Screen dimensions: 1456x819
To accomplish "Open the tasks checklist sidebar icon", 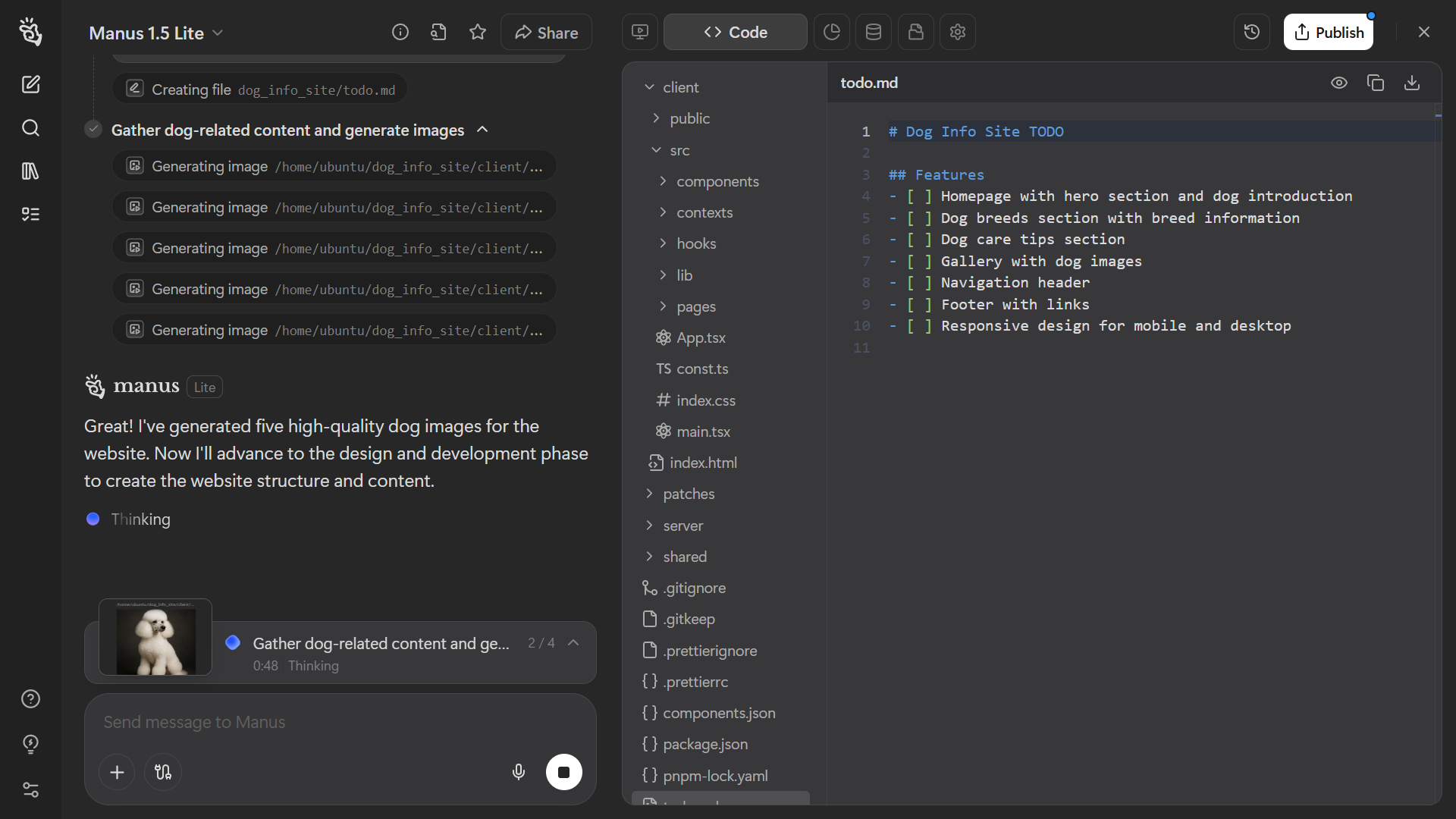I will point(30,214).
